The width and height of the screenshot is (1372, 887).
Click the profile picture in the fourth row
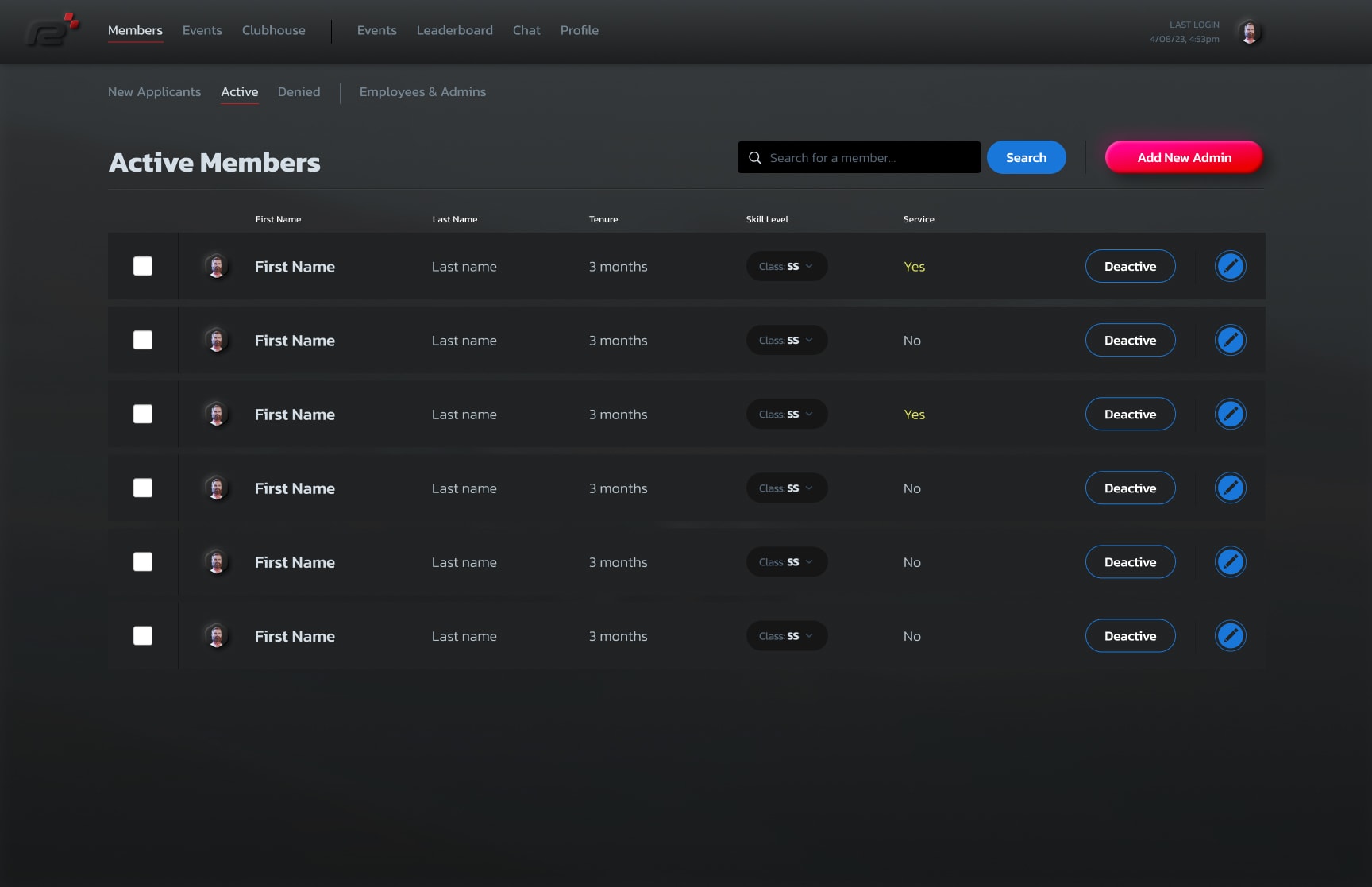coord(216,488)
